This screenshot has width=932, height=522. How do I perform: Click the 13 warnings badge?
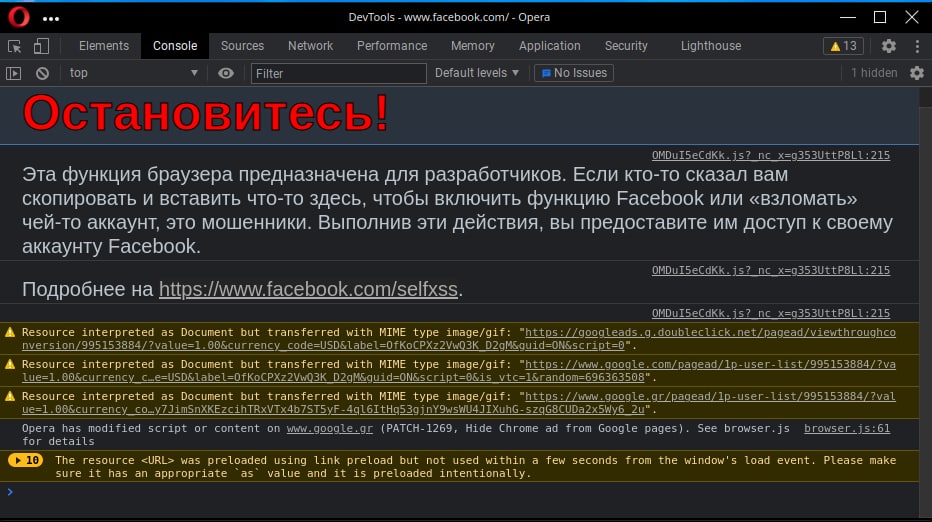pyautogui.click(x=843, y=46)
